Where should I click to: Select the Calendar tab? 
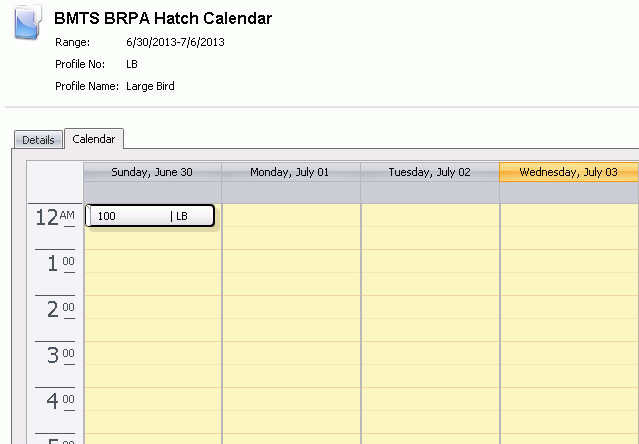coord(94,139)
